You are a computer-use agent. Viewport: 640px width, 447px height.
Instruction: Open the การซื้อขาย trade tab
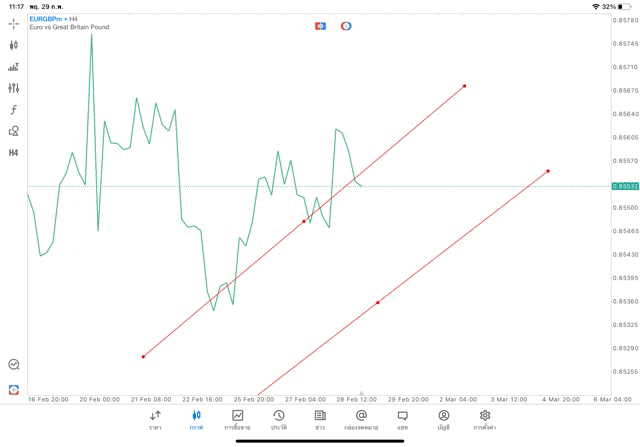click(238, 419)
